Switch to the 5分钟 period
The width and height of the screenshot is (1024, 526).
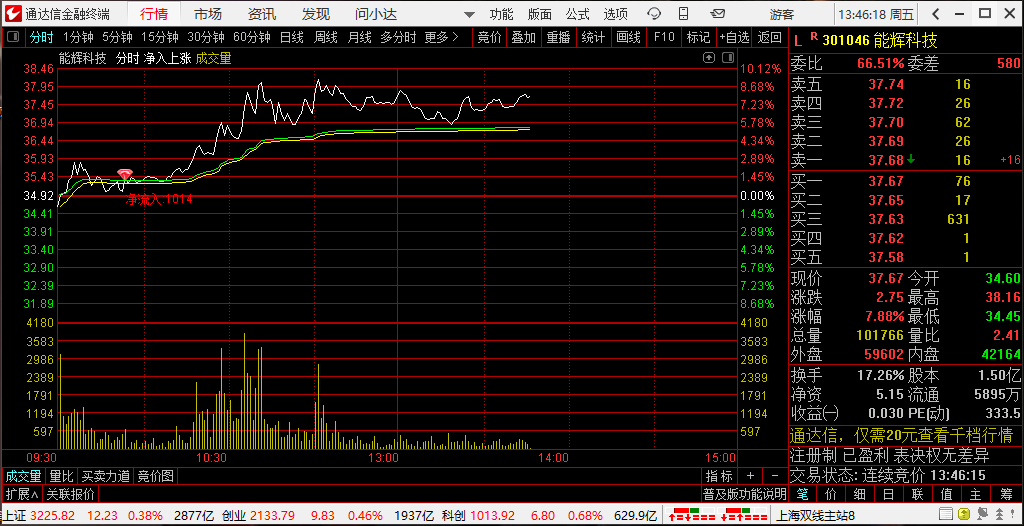(x=117, y=37)
